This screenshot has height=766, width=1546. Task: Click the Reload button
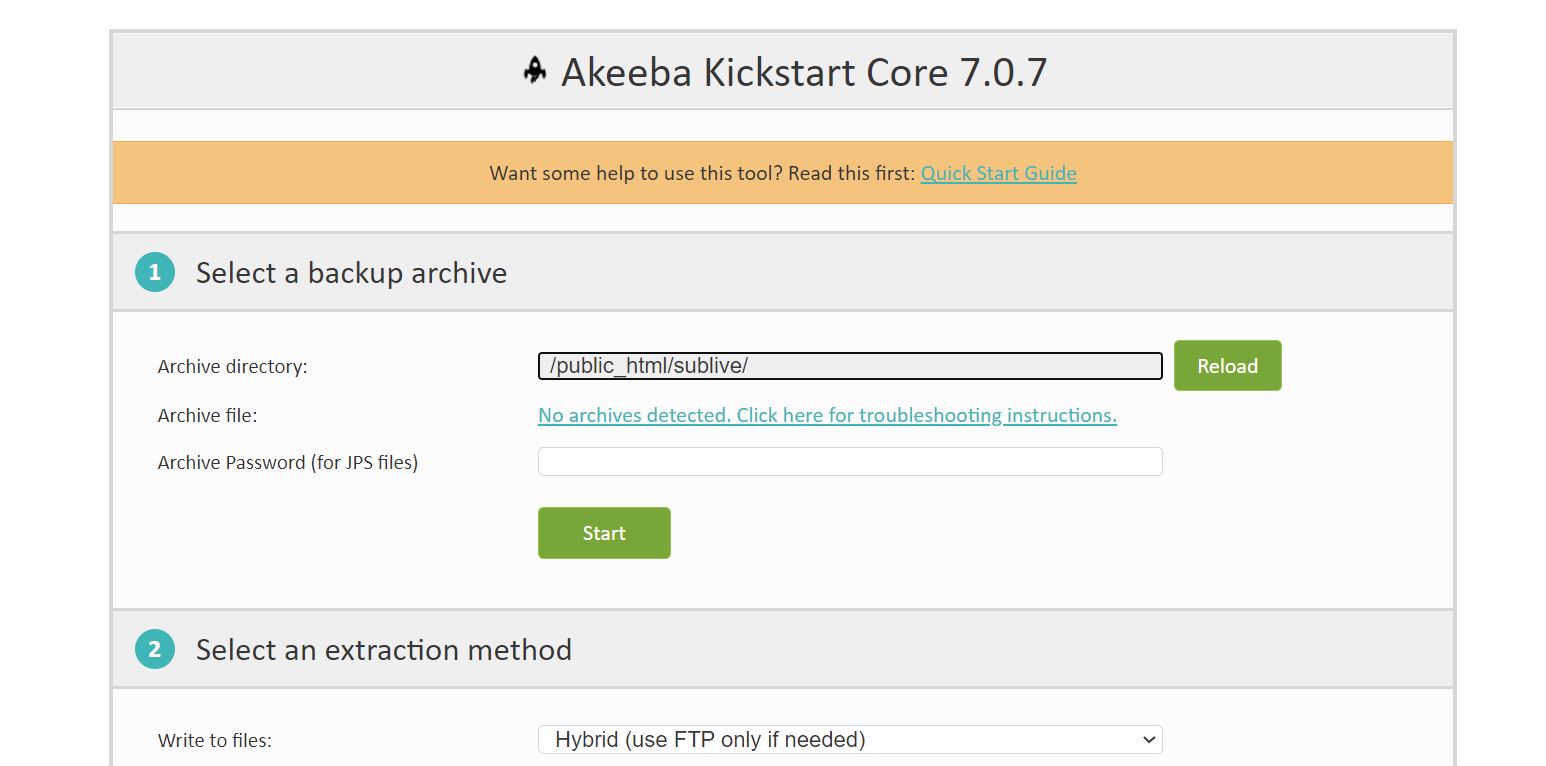coord(1227,366)
